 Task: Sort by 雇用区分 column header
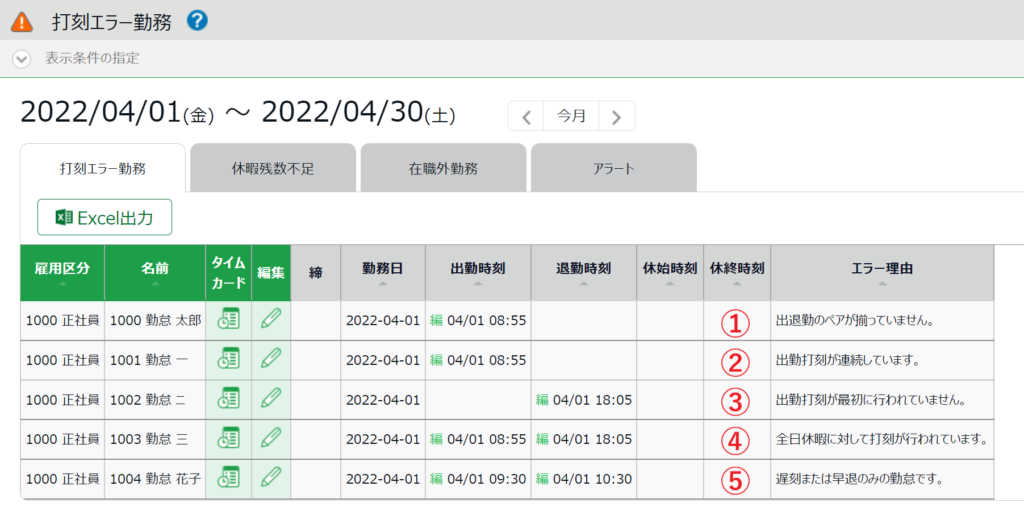[x=62, y=271]
